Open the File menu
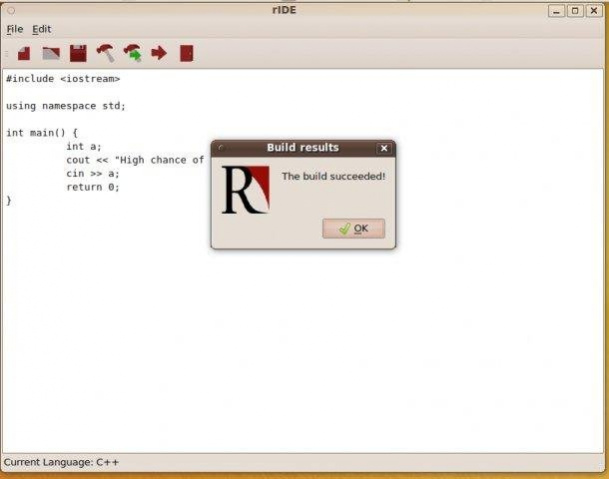609x479 pixels. click(x=15, y=29)
